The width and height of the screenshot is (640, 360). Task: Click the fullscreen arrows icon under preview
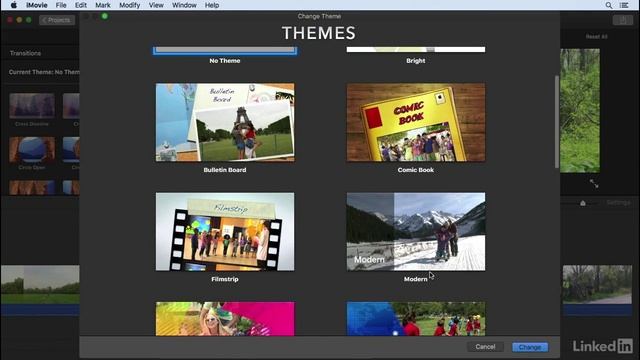594,184
